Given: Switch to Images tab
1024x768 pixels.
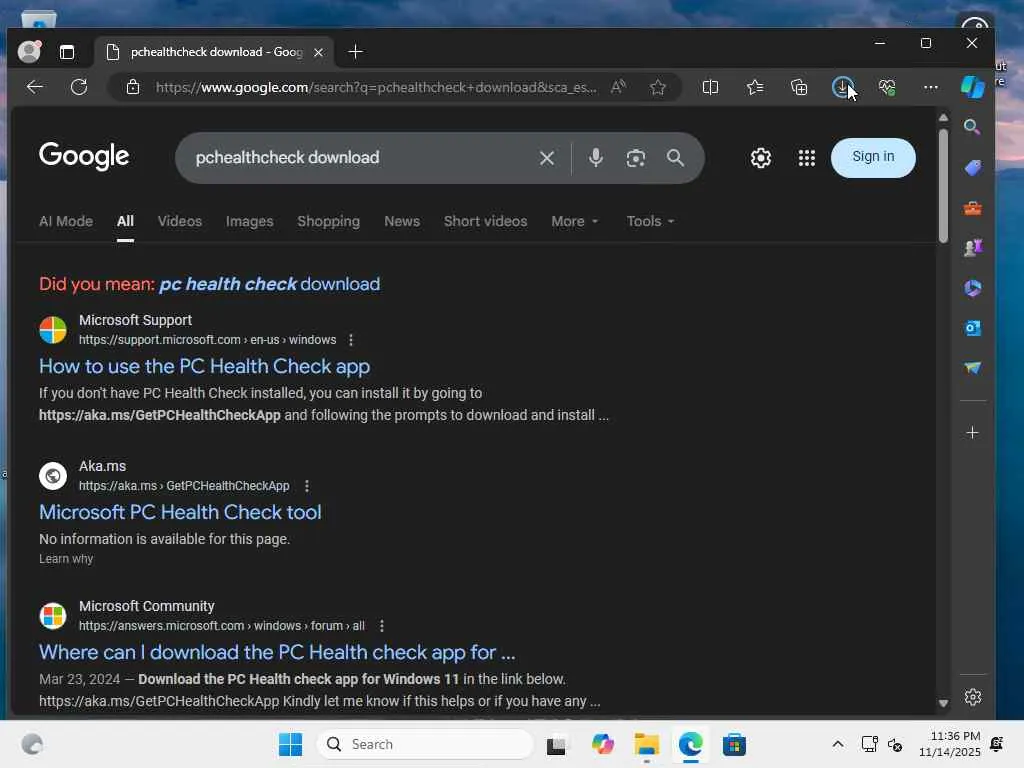Looking at the screenshot, I should (249, 221).
